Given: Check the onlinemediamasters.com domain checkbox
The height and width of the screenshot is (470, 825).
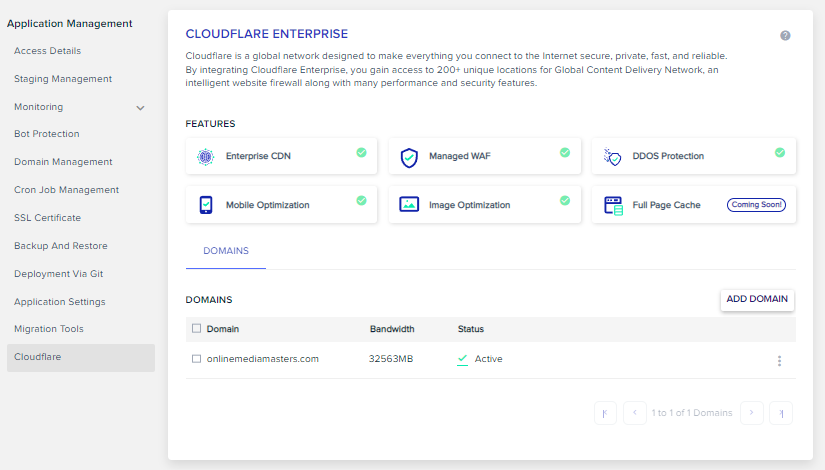Looking at the screenshot, I should [196, 359].
